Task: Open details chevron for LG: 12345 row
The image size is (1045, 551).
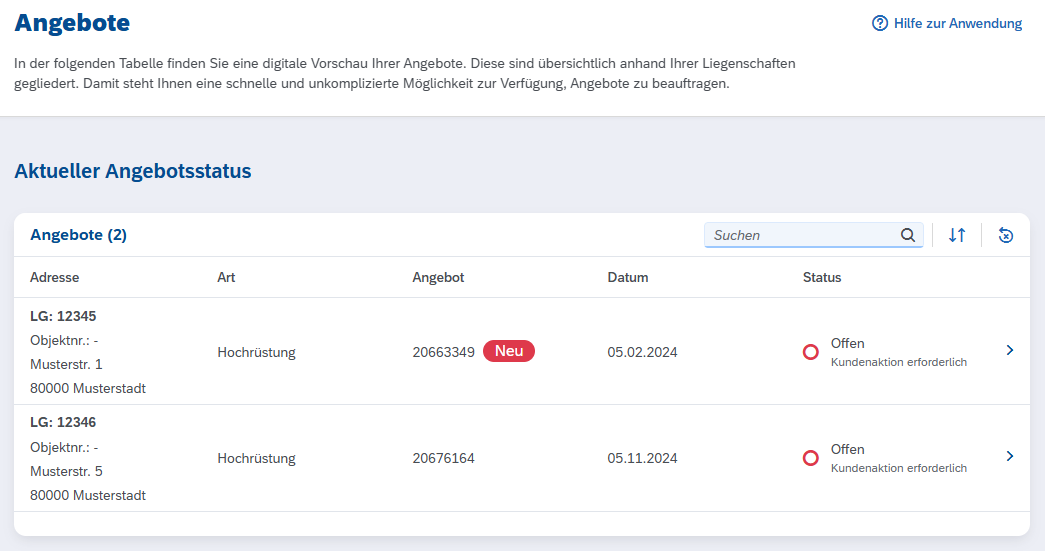Action: 1009,350
